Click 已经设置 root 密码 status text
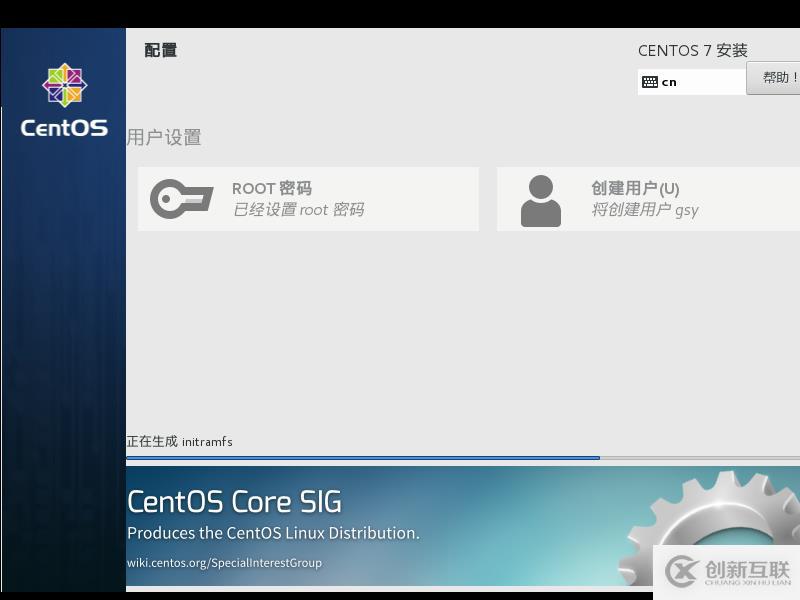 coord(297,211)
